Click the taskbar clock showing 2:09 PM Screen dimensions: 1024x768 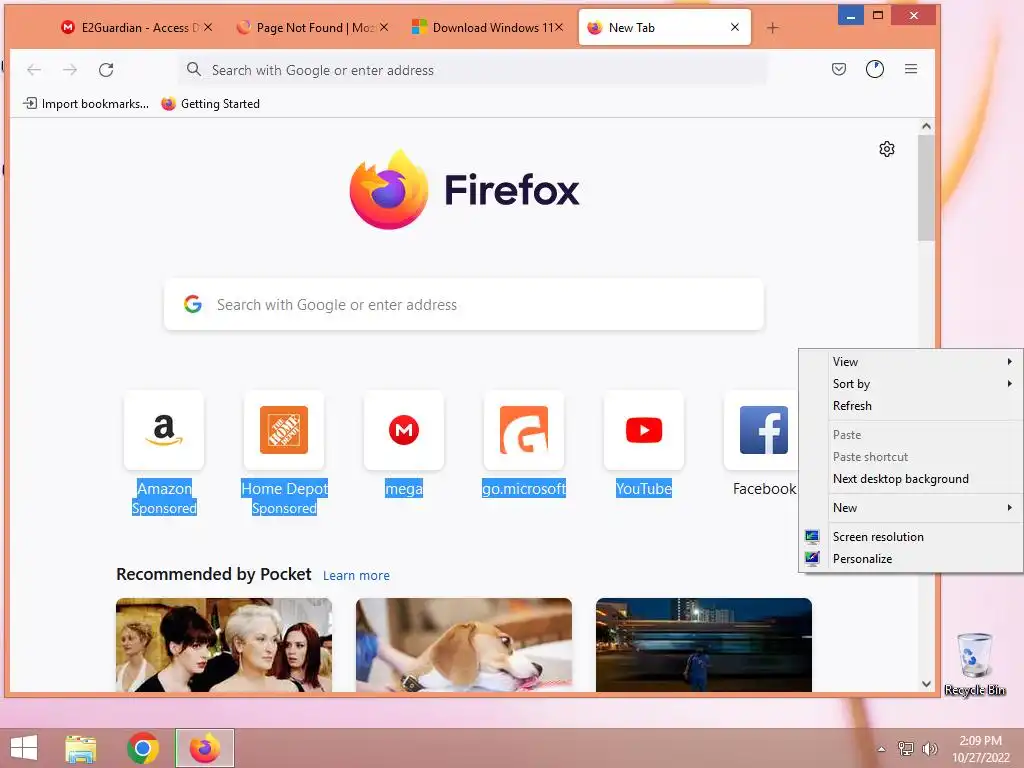[x=980, y=749]
